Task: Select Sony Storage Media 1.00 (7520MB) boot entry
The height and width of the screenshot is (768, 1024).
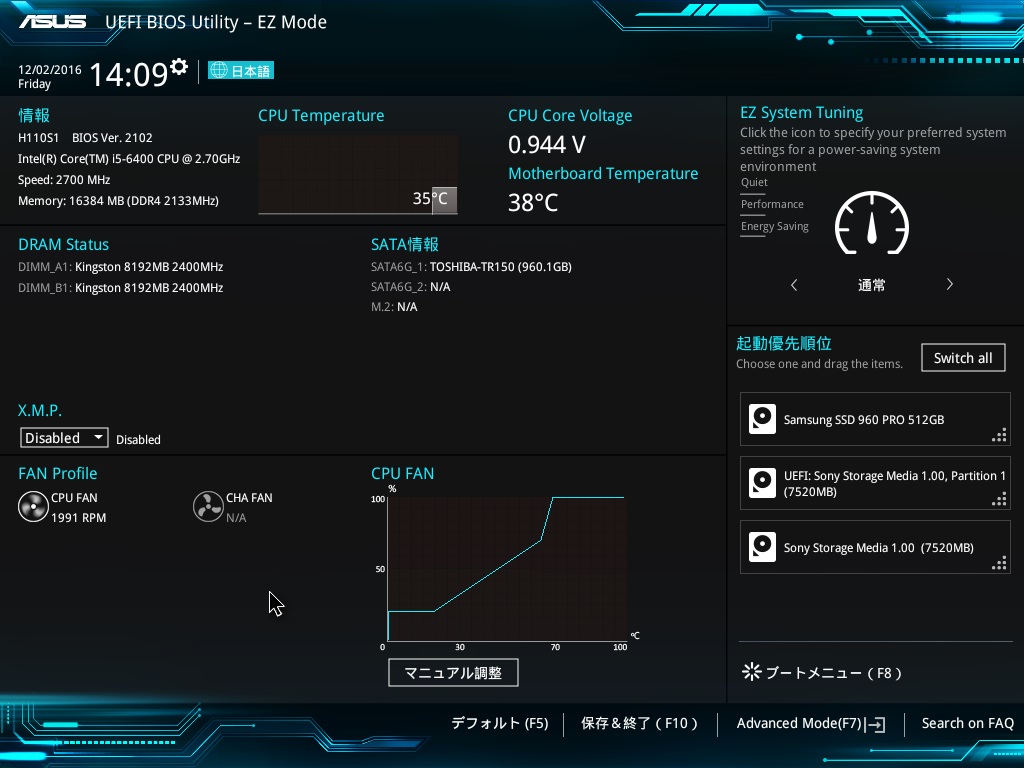Action: click(875, 547)
